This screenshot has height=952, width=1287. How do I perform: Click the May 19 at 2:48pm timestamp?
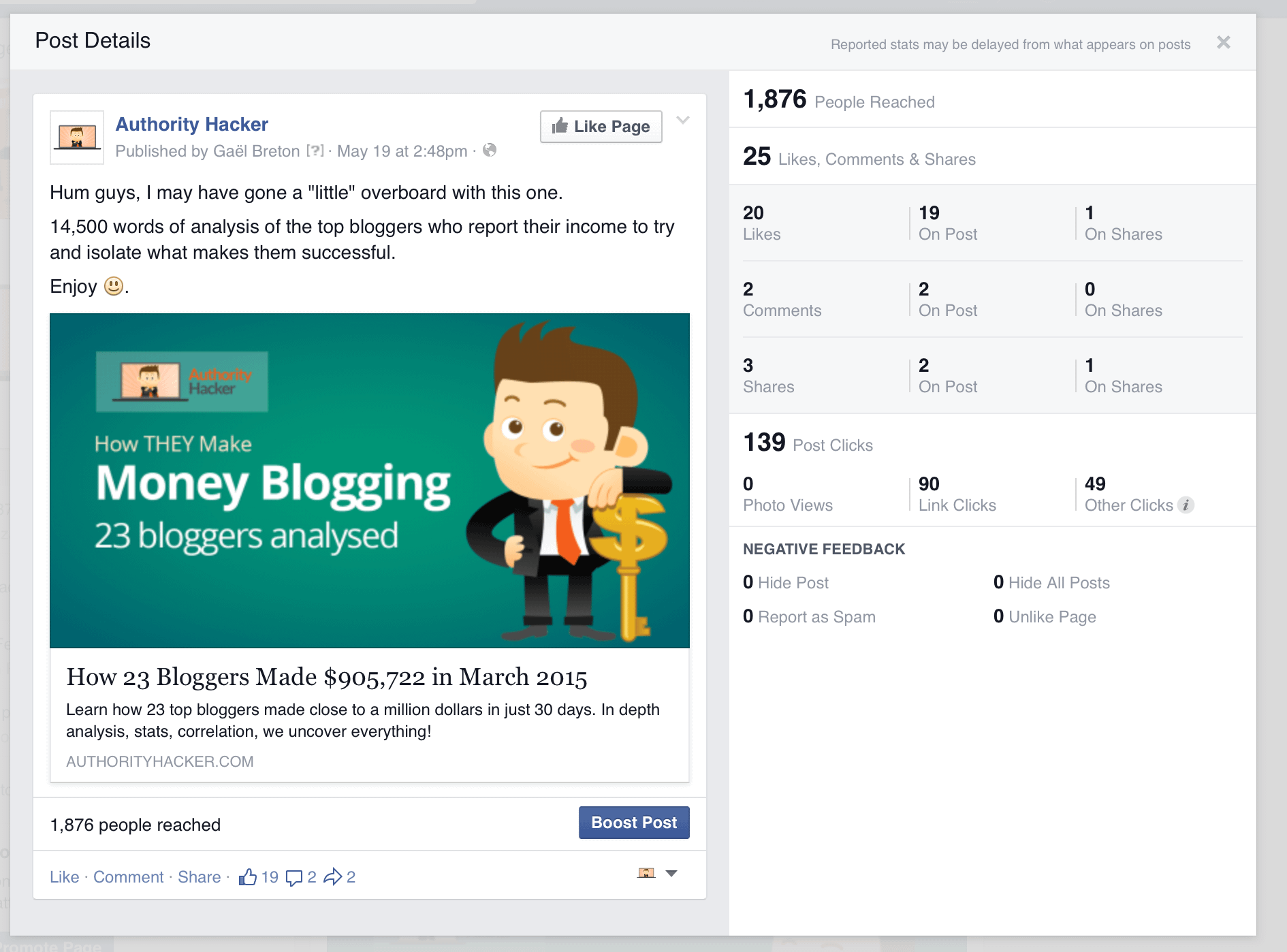click(x=402, y=151)
